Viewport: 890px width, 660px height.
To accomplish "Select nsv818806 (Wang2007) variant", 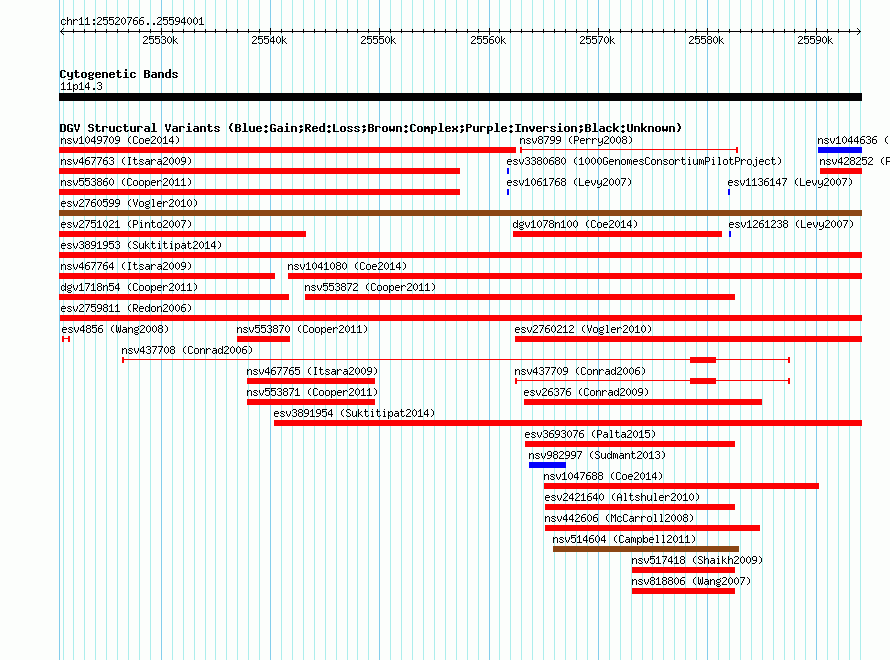I will coord(683,591).
